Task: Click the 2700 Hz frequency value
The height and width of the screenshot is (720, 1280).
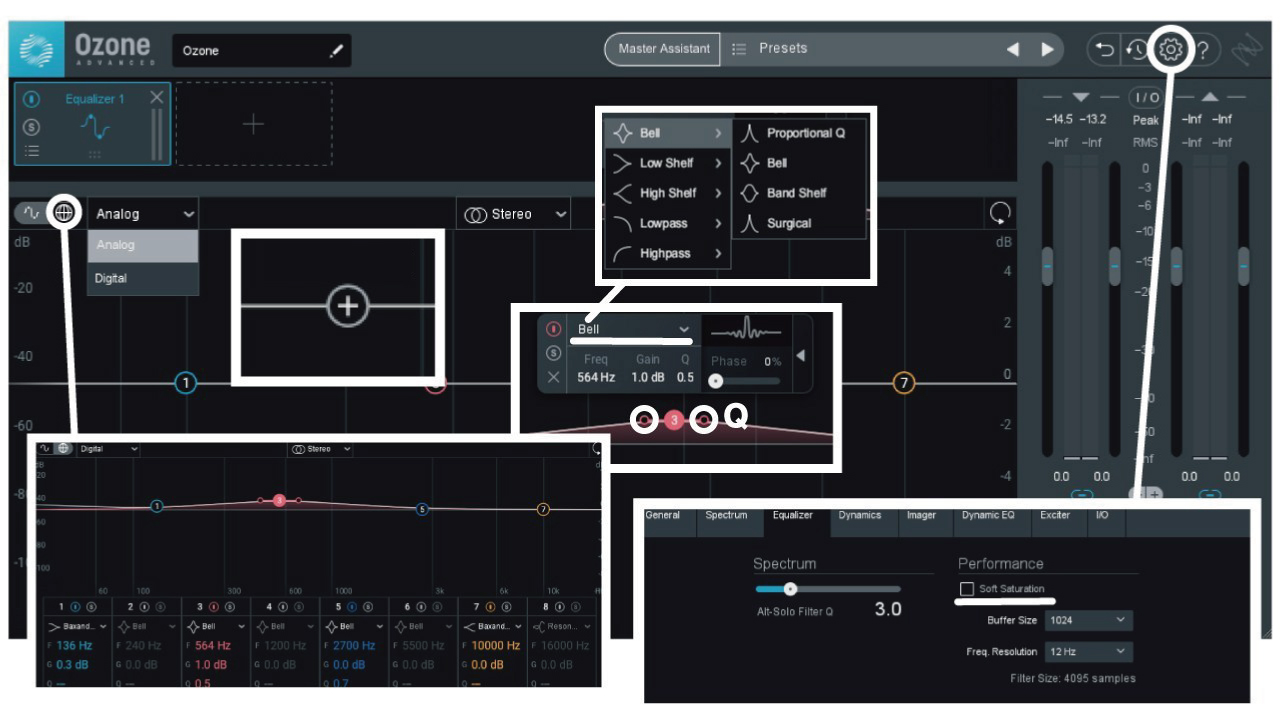Action: (354, 646)
